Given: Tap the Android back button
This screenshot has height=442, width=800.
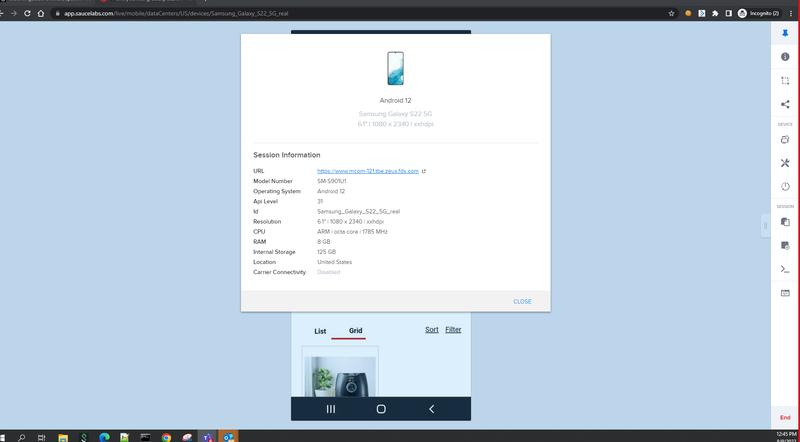Looking at the screenshot, I should (431, 409).
